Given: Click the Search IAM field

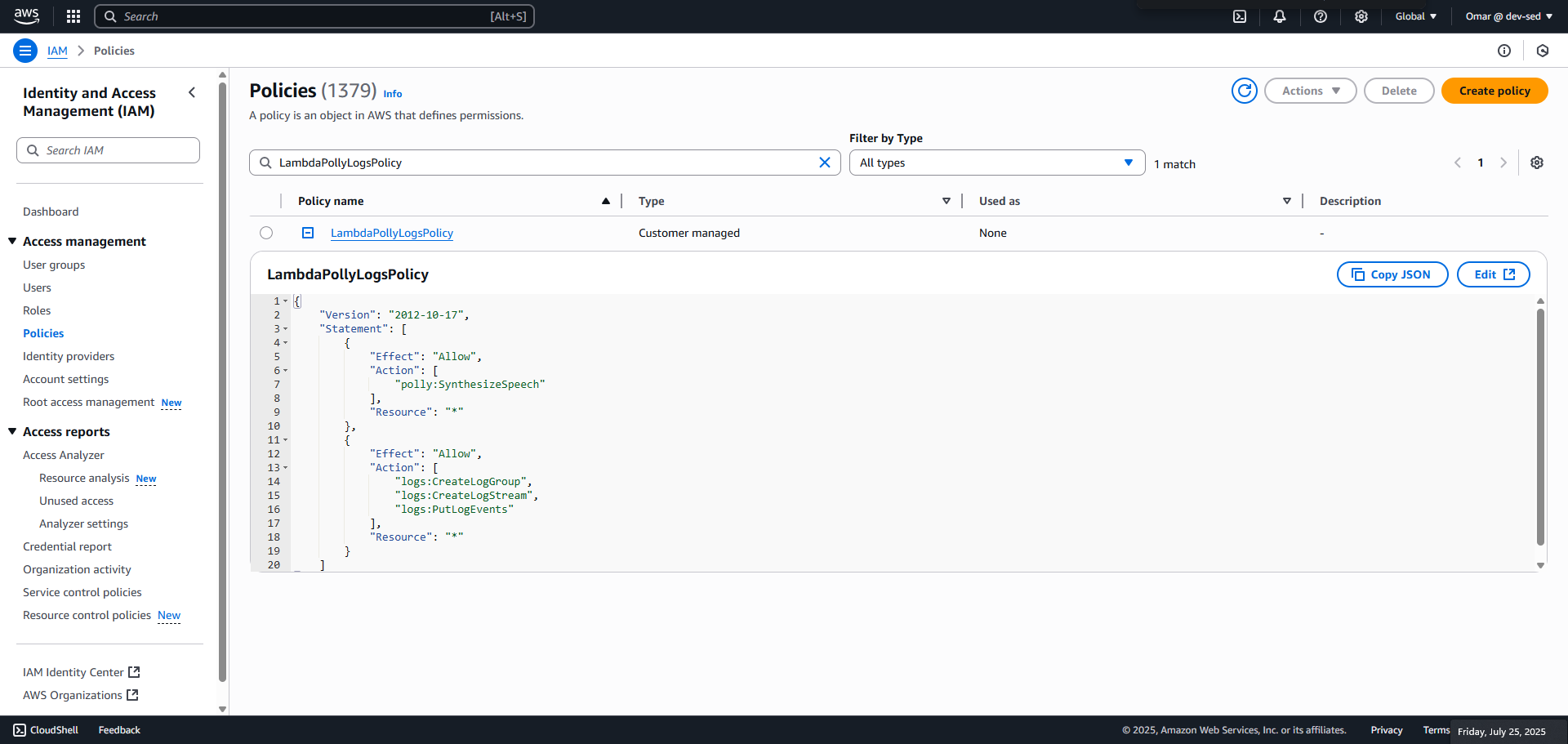Looking at the screenshot, I should [x=108, y=150].
